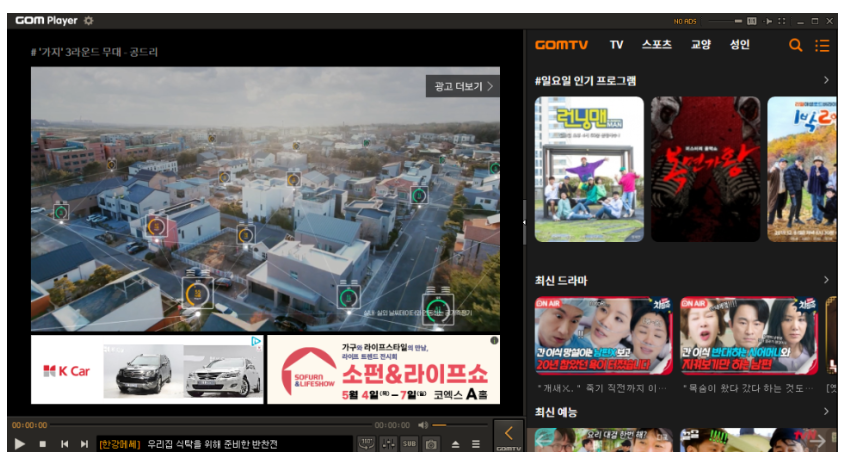Select the 성인 tab
Viewport: 844px width, 460px height.
tap(740, 45)
